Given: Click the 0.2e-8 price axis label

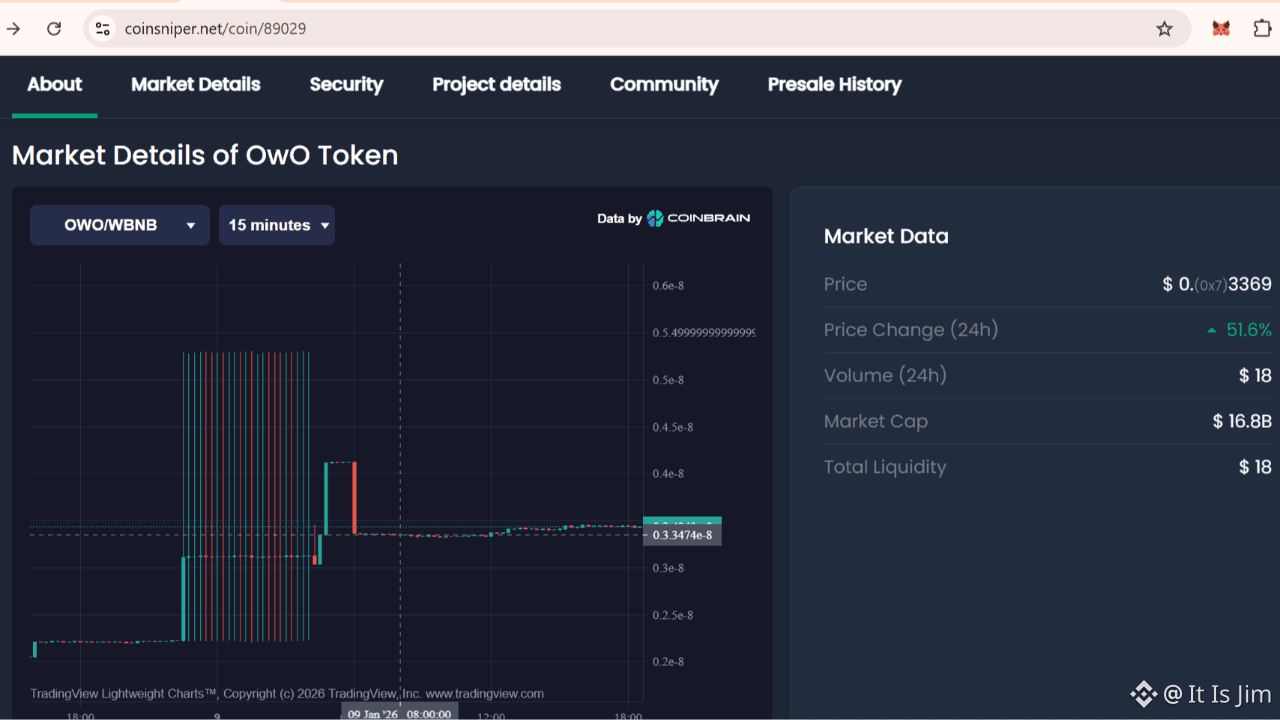Looking at the screenshot, I should pyautogui.click(x=668, y=662).
